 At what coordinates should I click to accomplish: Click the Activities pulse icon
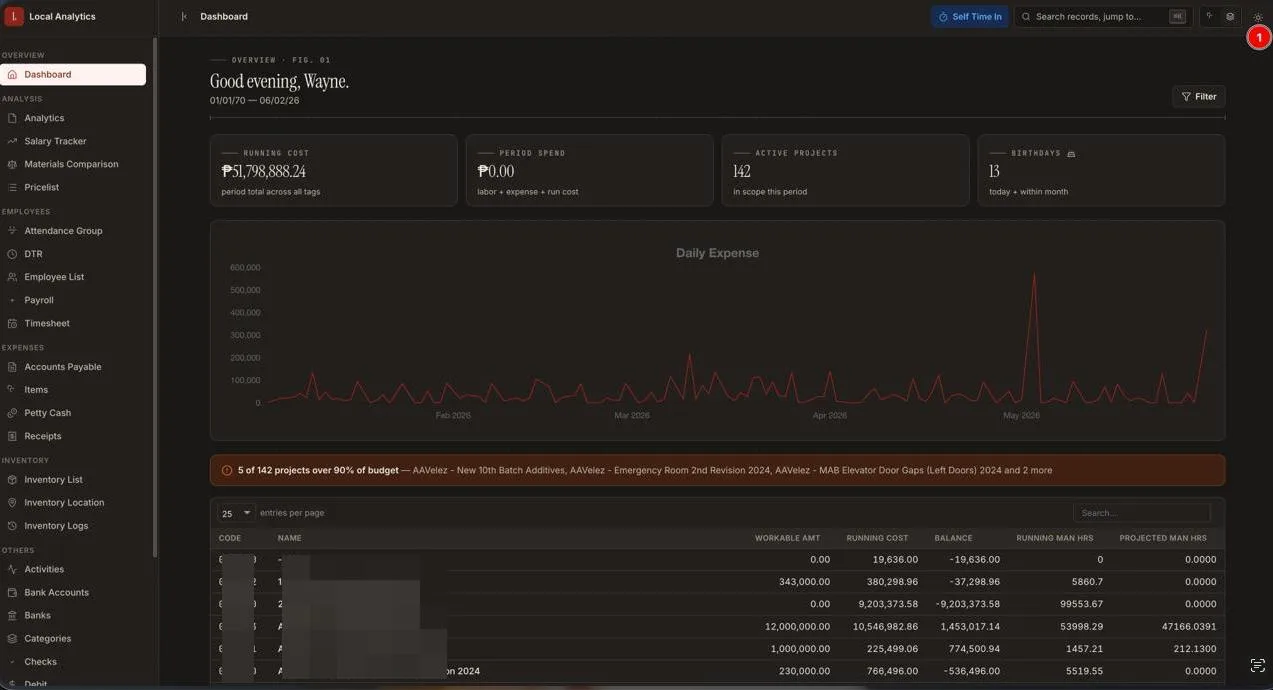click(12, 569)
